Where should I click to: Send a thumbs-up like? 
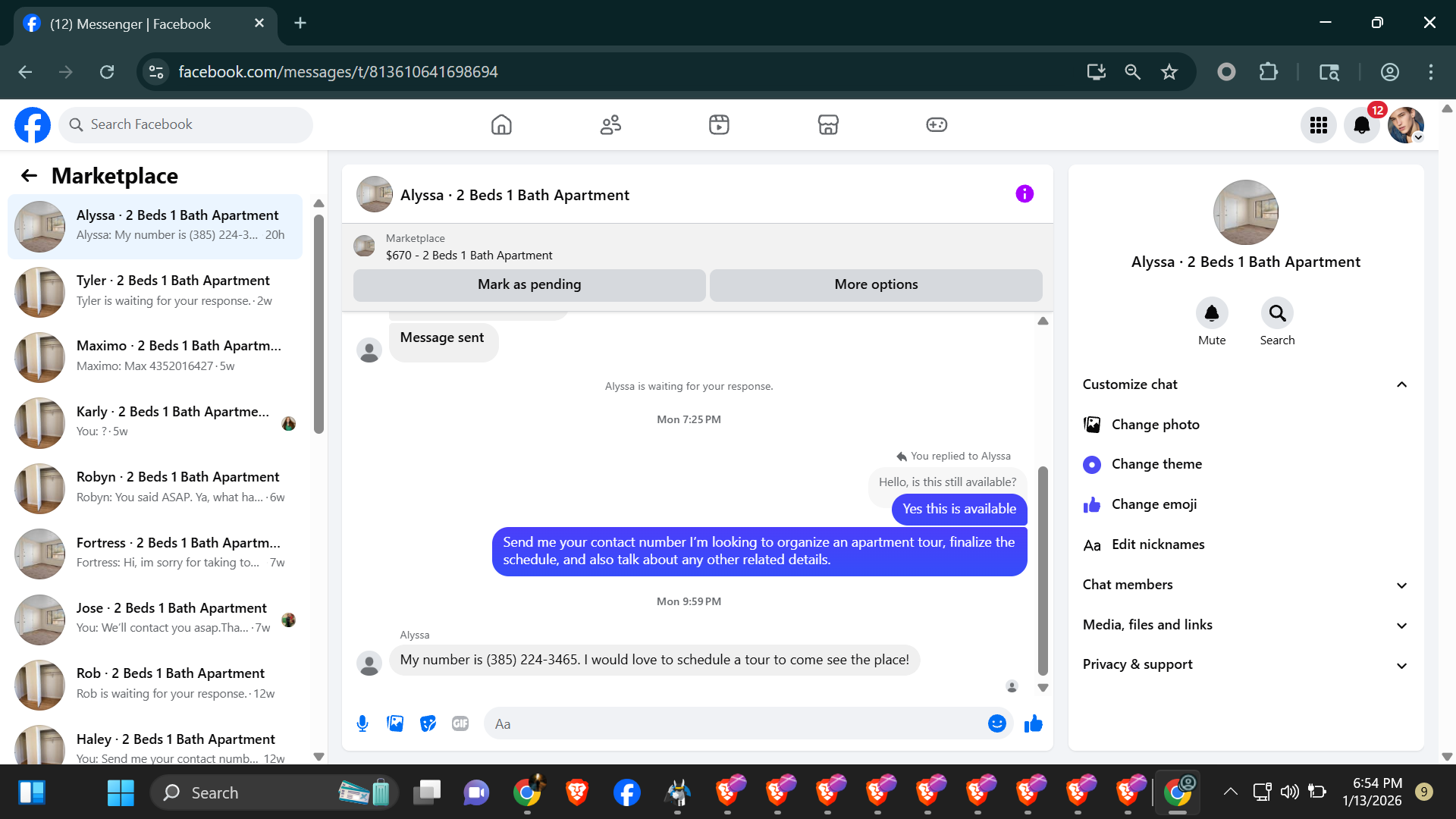click(1033, 723)
